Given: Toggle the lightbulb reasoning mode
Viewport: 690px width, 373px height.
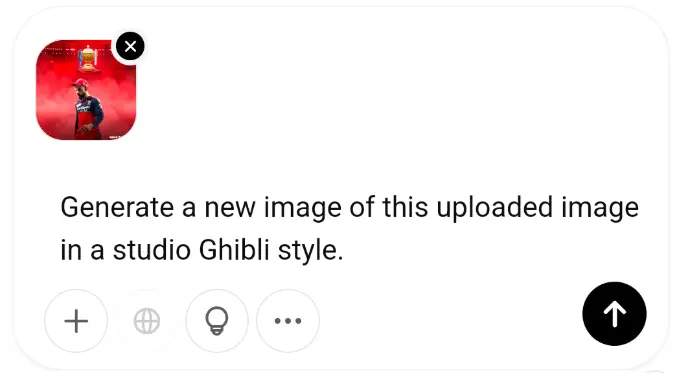Looking at the screenshot, I should (217, 321).
